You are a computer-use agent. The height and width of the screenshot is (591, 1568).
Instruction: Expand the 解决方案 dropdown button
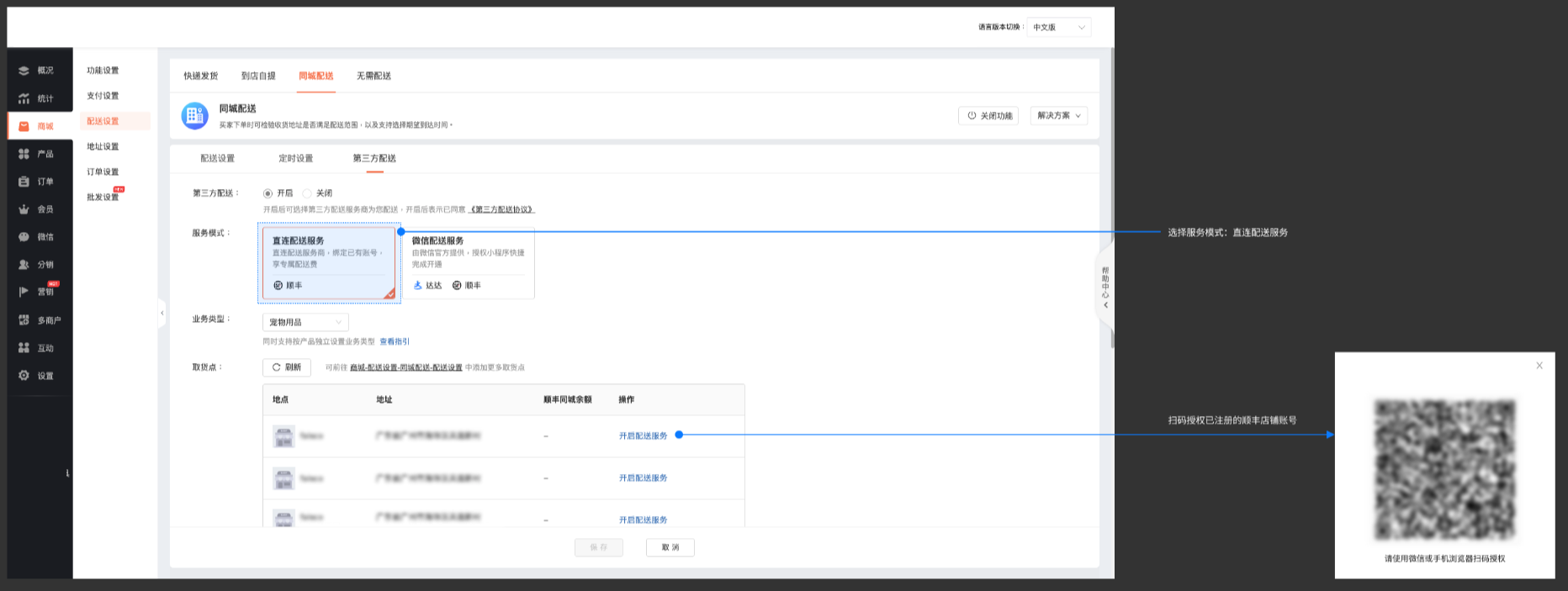(x=1058, y=116)
